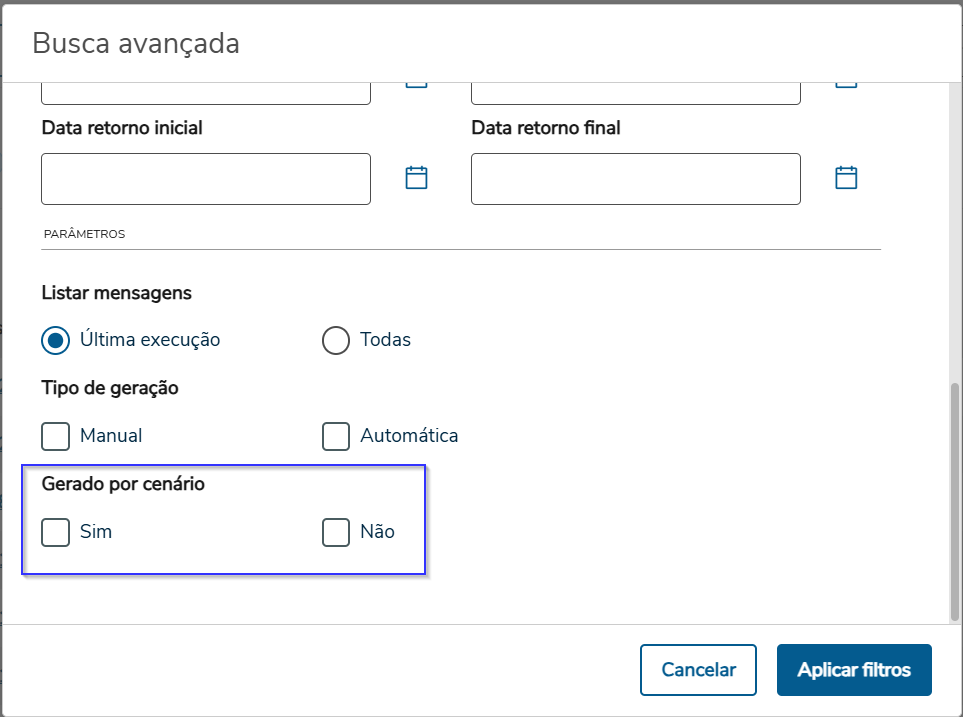963x717 pixels.
Task: Click the Busca avançada dialog title
Action: pos(136,43)
